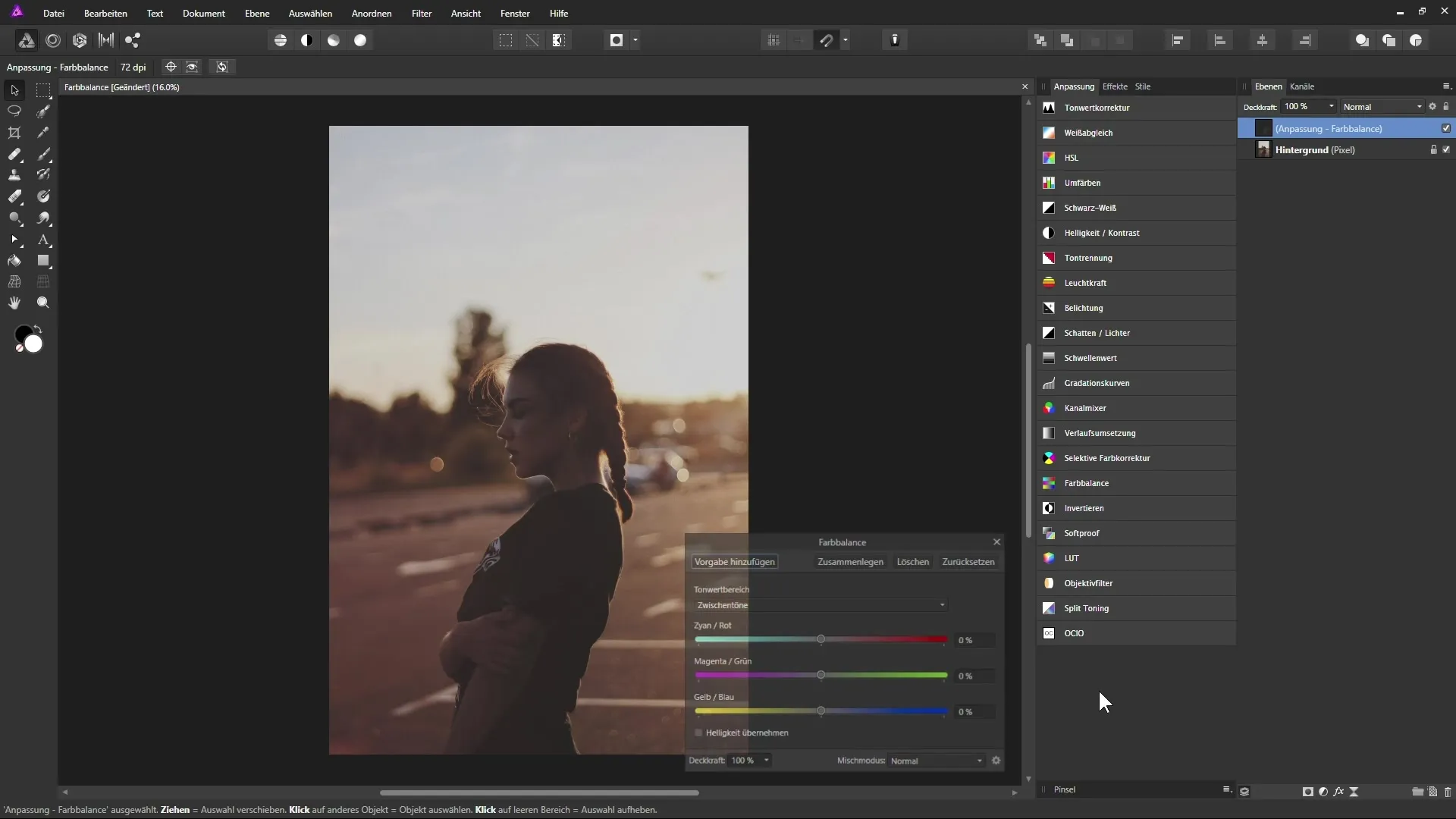The image size is (1456, 819).
Task: Open the Layers panel options menu
Action: 1446,86
